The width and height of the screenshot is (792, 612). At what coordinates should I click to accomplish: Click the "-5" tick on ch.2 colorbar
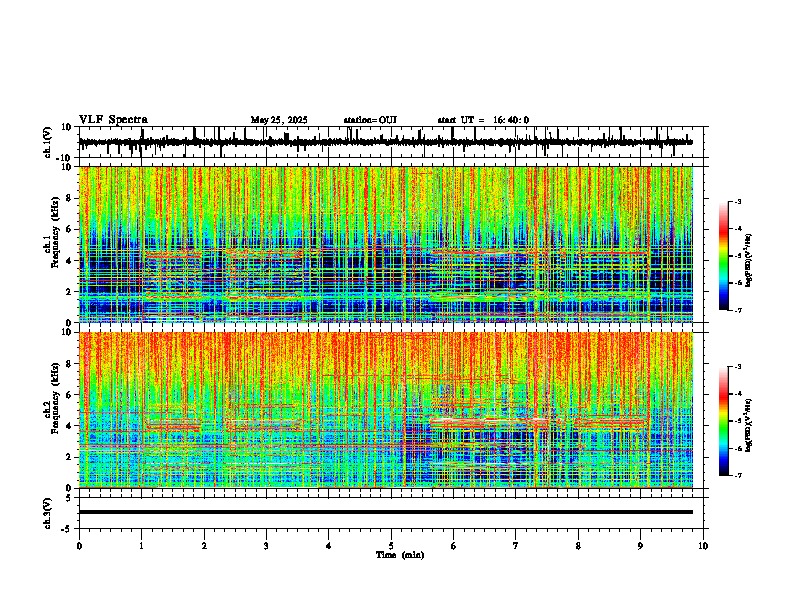738,421
